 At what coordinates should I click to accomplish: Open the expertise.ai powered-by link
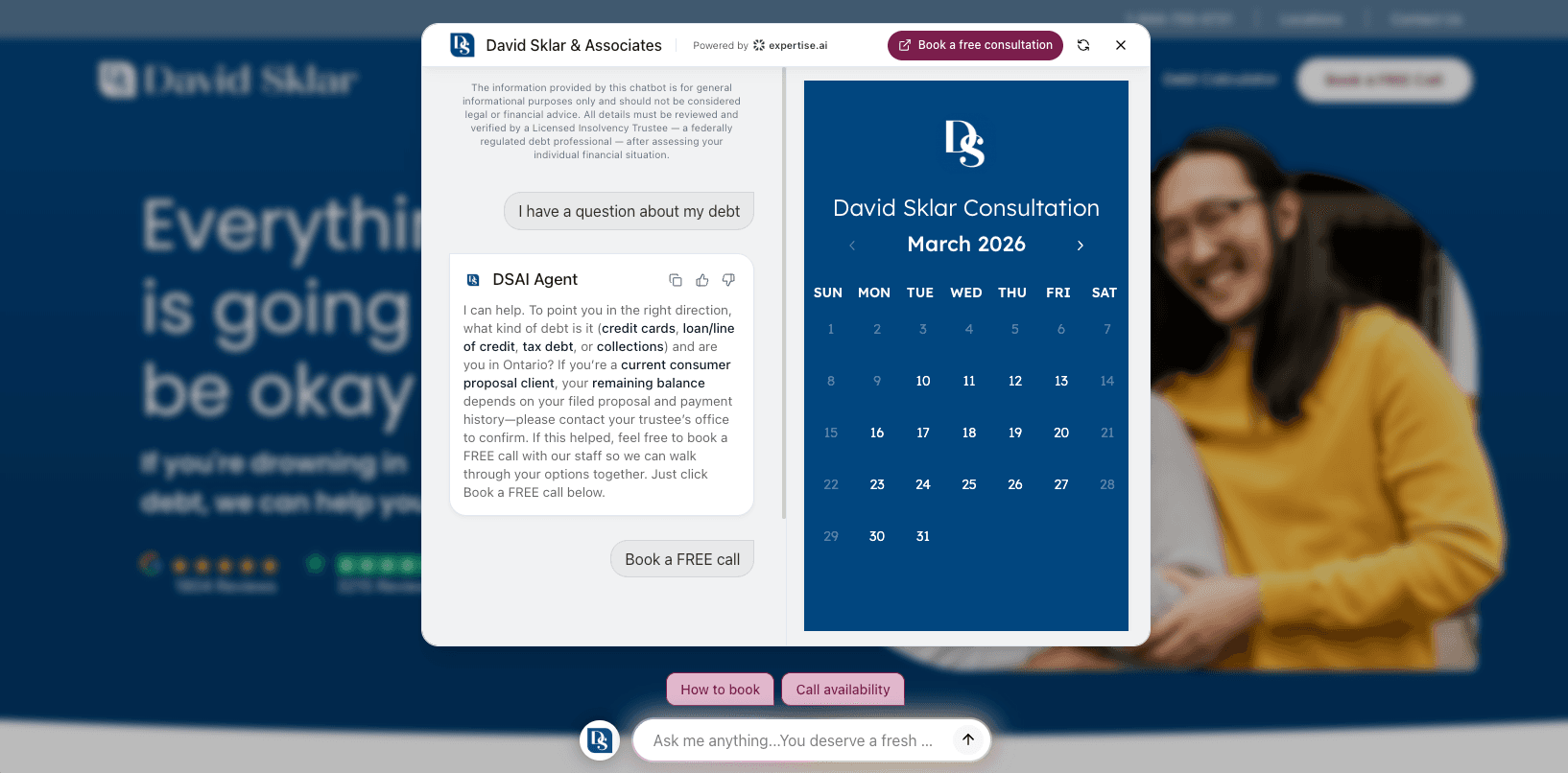[x=790, y=45]
